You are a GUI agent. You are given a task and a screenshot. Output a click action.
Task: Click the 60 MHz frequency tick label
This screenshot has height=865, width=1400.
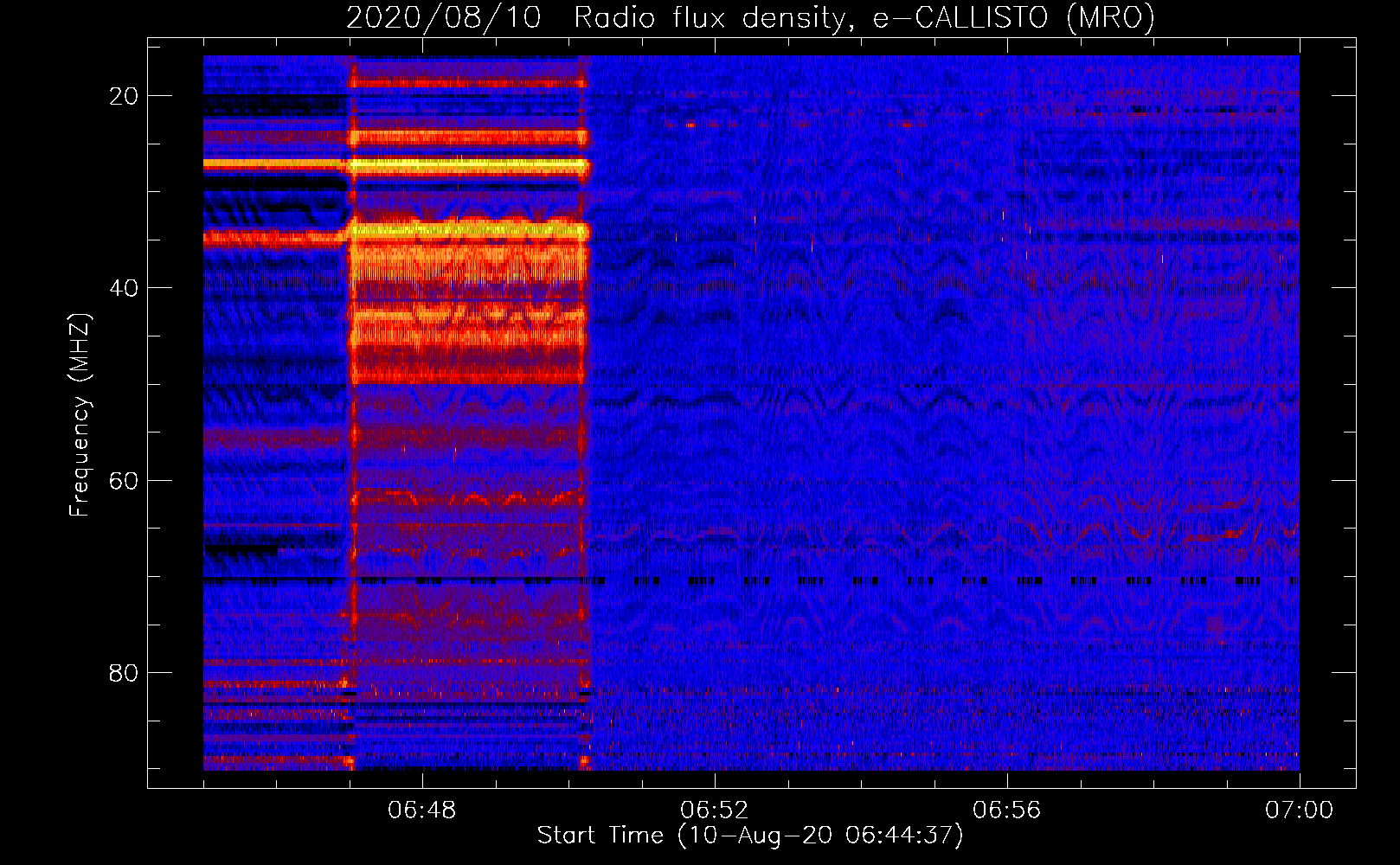124,480
